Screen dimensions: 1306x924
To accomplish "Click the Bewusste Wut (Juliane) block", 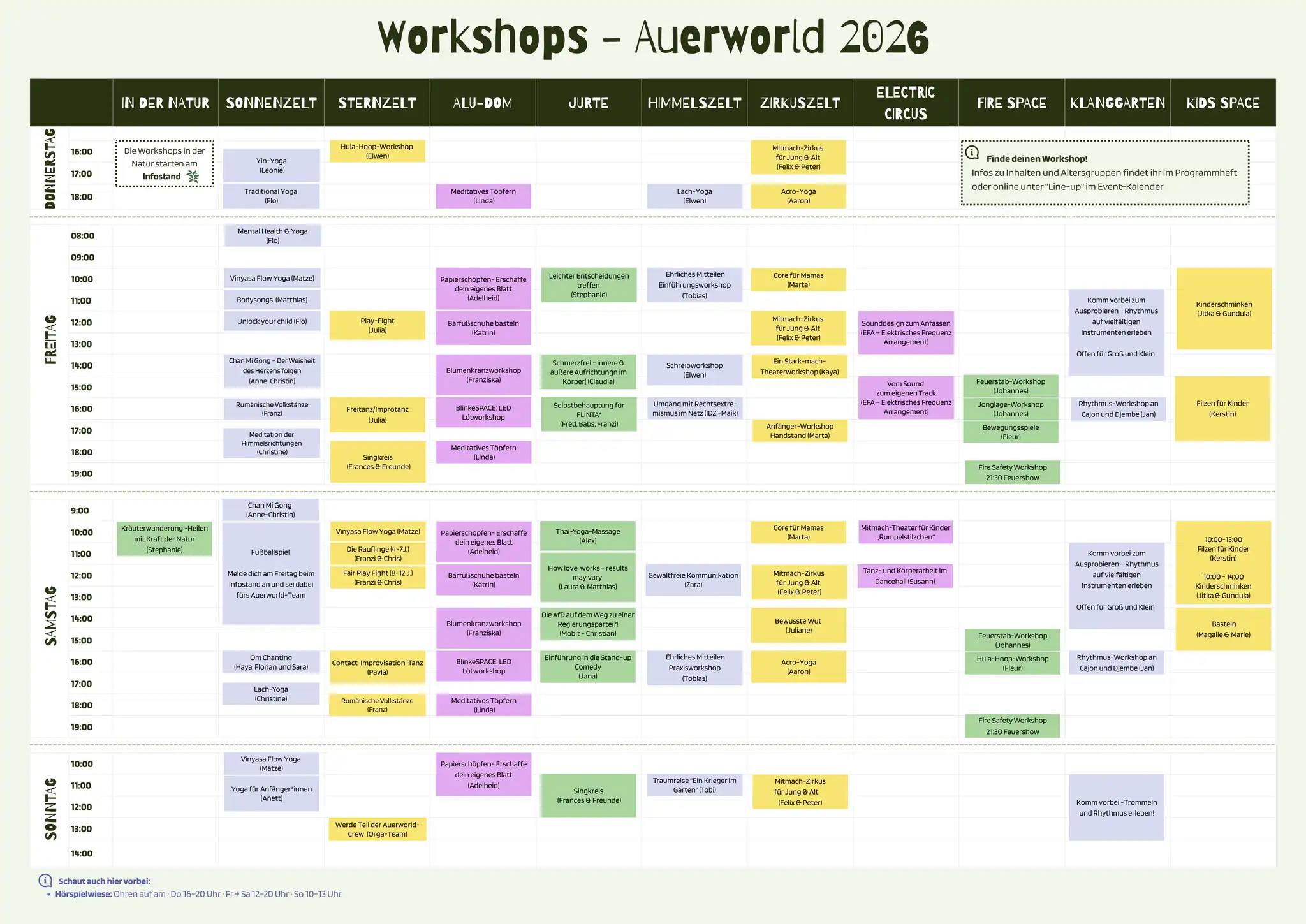I will (x=798, y=625).
